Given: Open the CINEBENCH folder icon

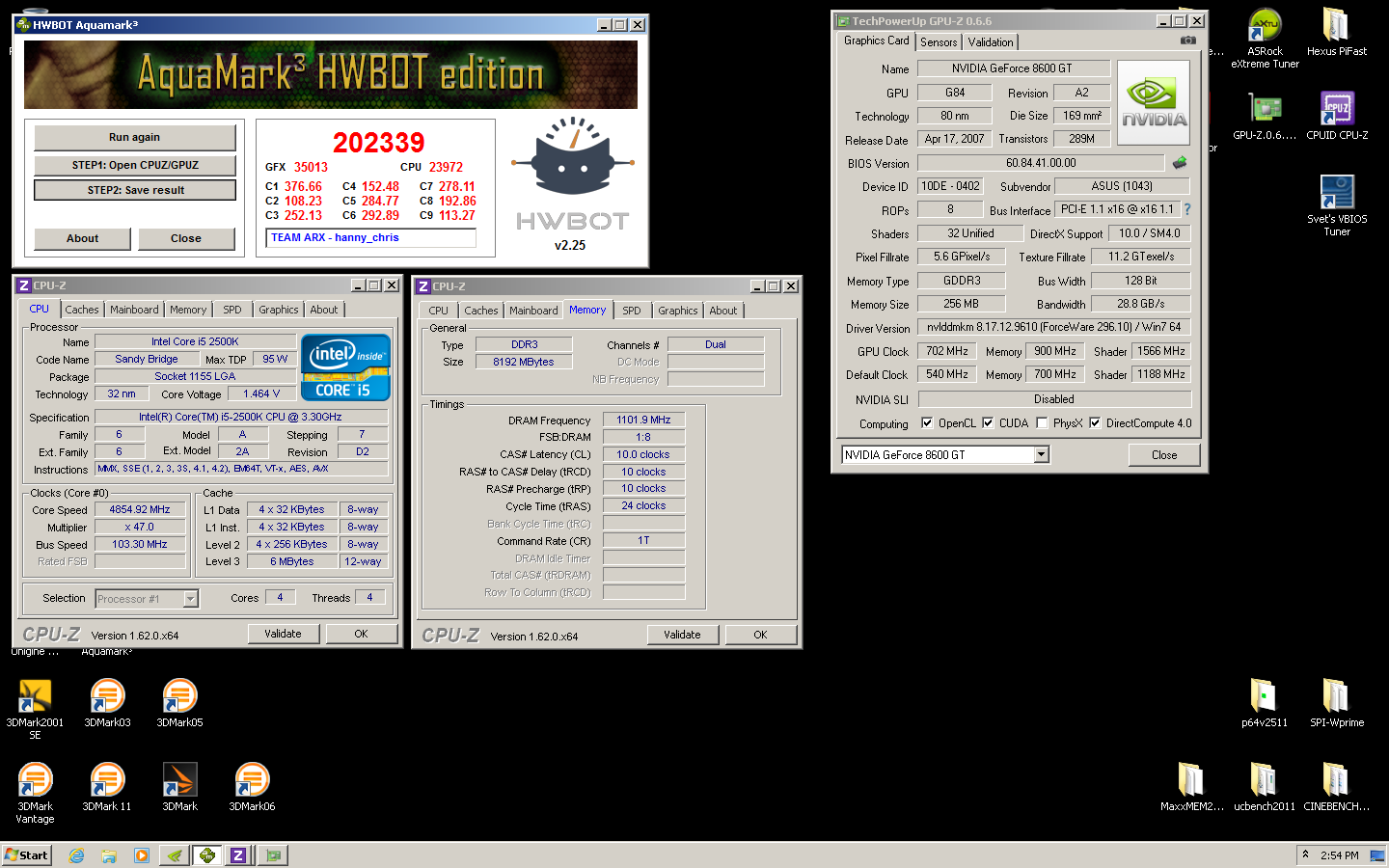Looking at the screenshot, I should pyautogui.click(x=1336, y=786).
